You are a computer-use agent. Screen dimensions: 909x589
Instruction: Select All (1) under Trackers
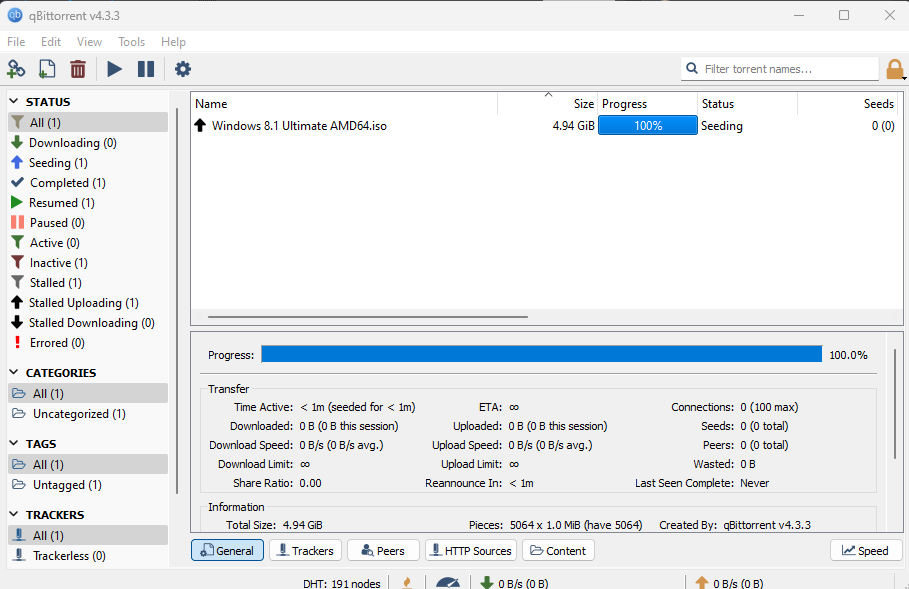click(x=88, y=536)
